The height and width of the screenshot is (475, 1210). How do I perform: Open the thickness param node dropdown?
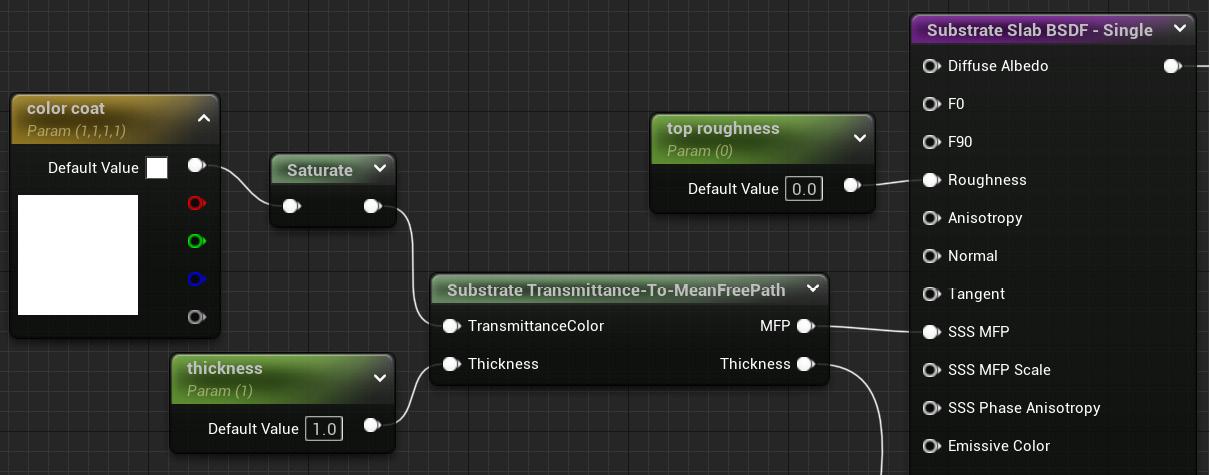380,378
